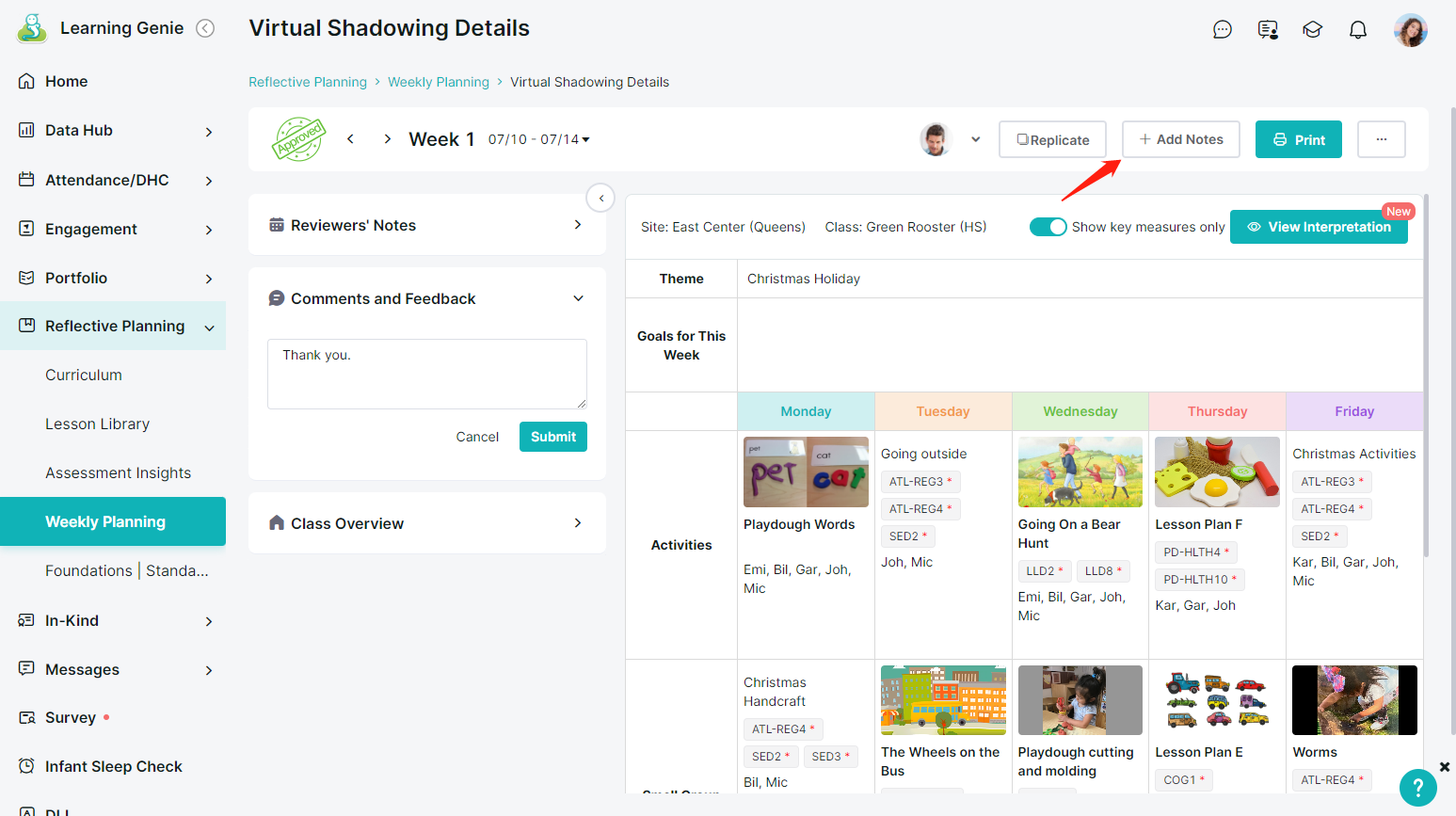Screen dimensions: 1456x816
Task: Select Weekly Planning in the sidebar
Action: coord(113,521)
